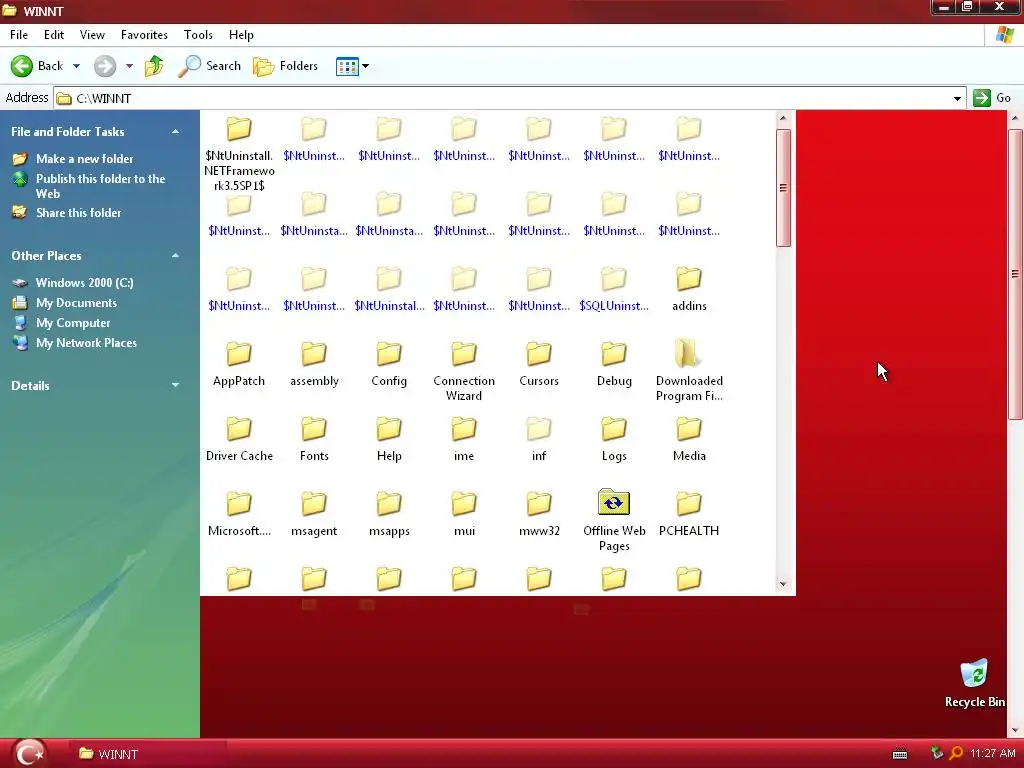This screenshot has width=1024, height=768.
Task: Click the keyboard icon in system tray
Action: pos(900,754)
